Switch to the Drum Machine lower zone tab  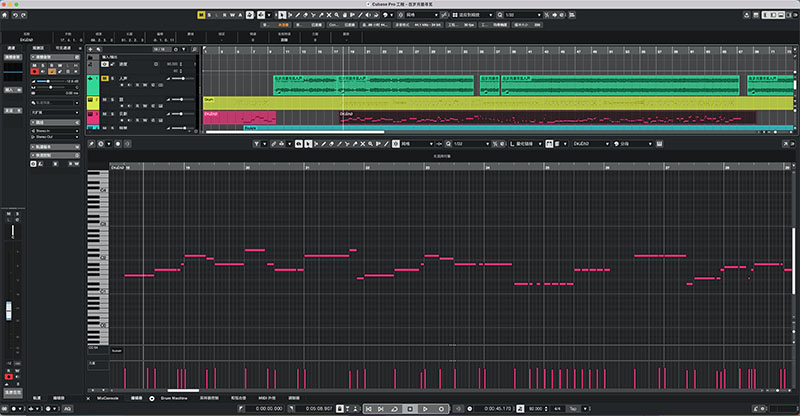coord(174,398)
